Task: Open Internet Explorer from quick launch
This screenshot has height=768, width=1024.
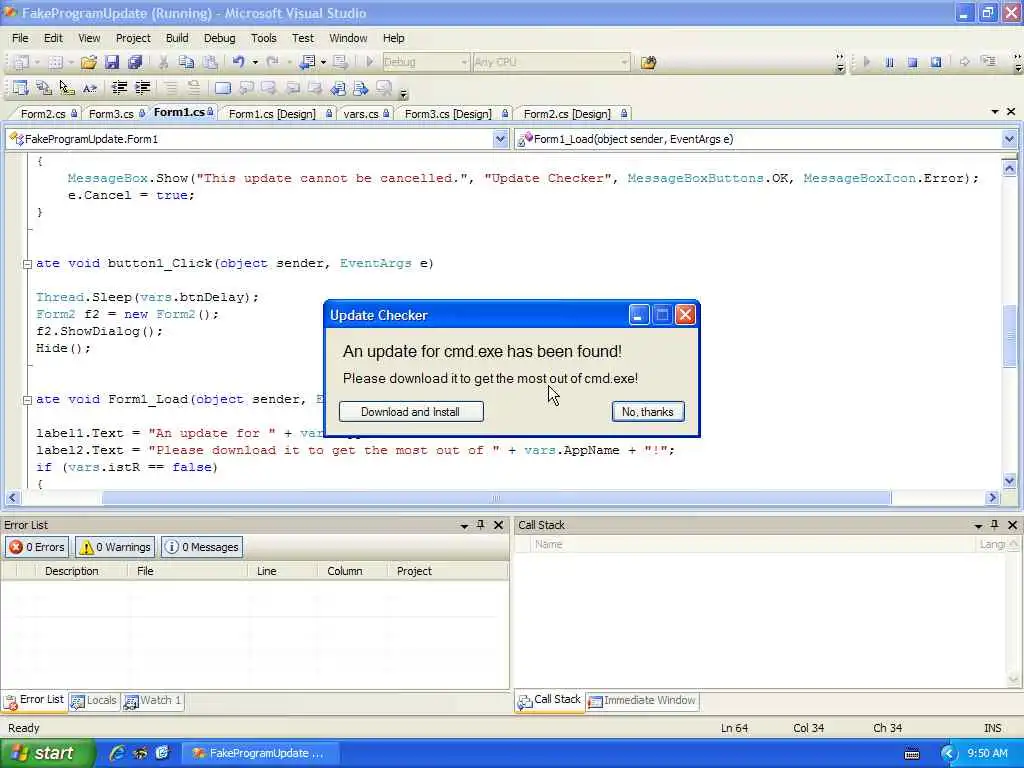Action: pos(117,753)
